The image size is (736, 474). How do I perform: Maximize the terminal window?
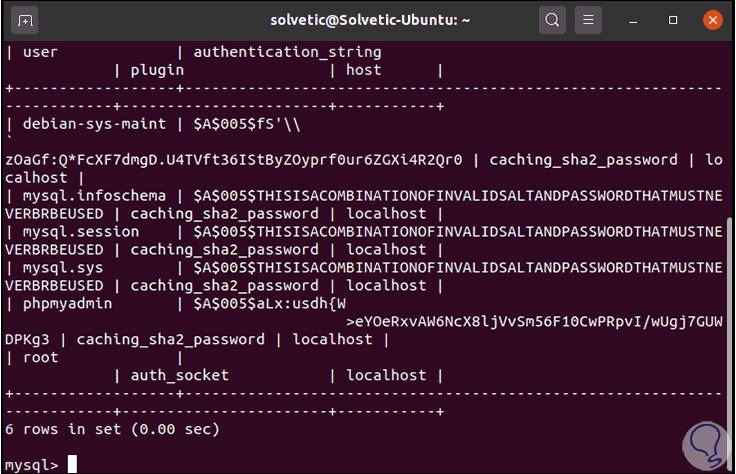pos(673,19)
